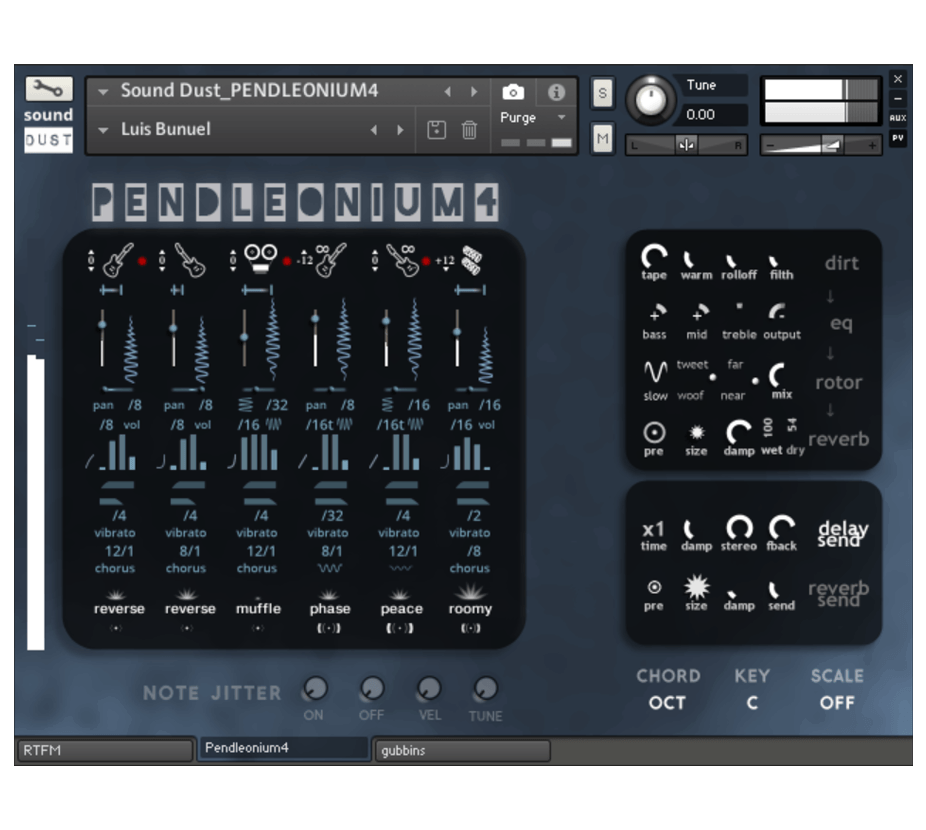The width and height of the screenshot is (926, 830).
Task: Click the stereo width icon below peace
Action: click(x=400, y=628)
